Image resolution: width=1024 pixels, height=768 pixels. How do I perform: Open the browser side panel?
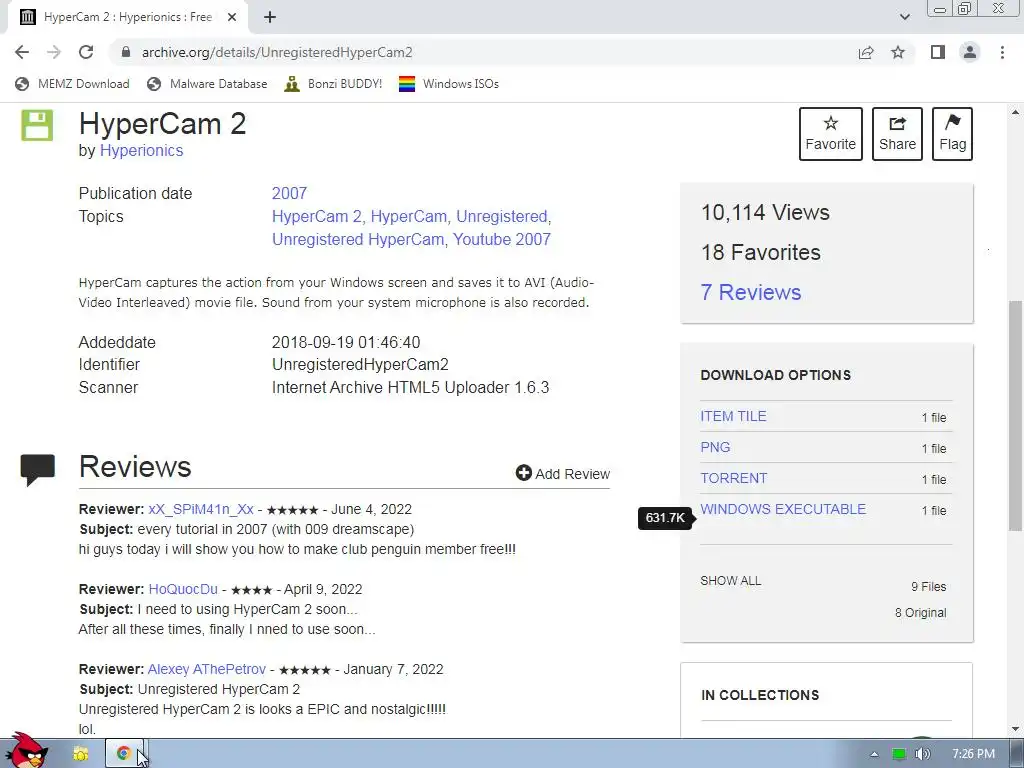[938, 52]
